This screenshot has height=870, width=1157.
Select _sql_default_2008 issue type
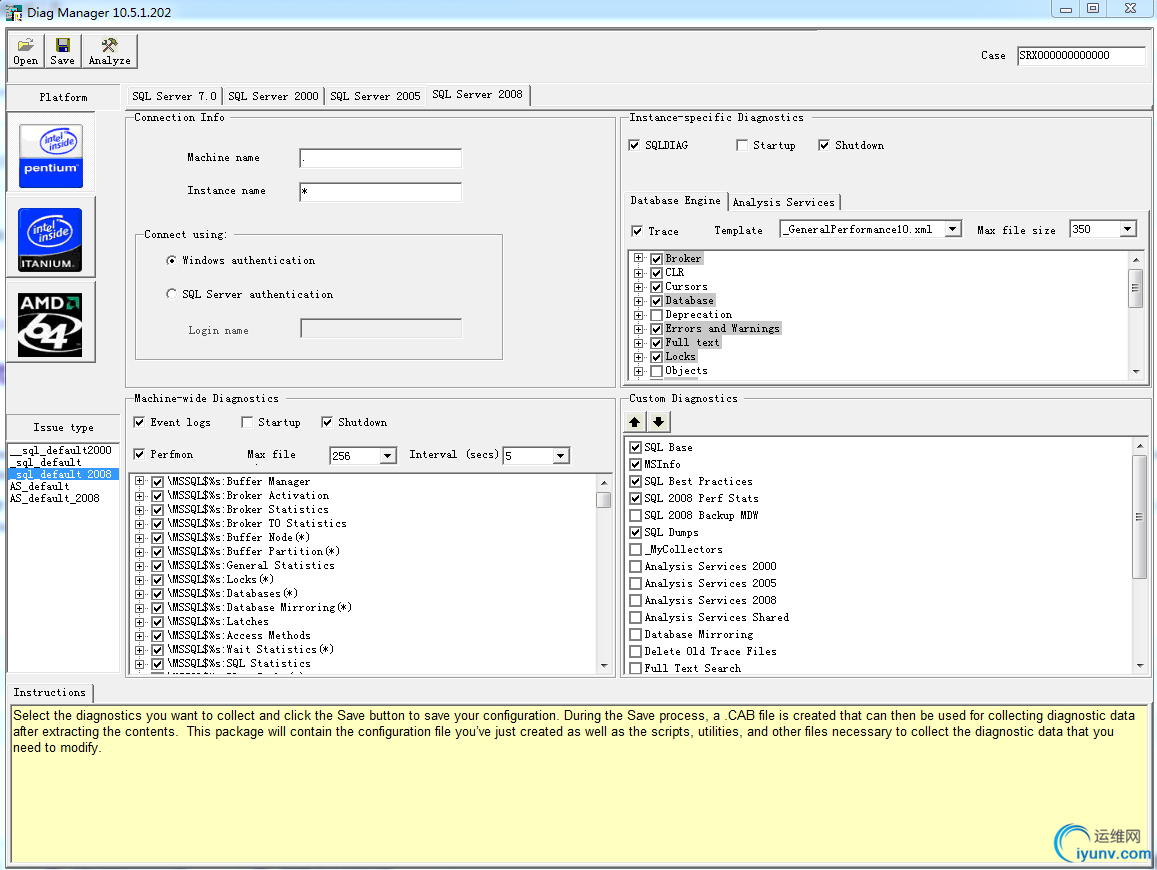pos(63,474)
